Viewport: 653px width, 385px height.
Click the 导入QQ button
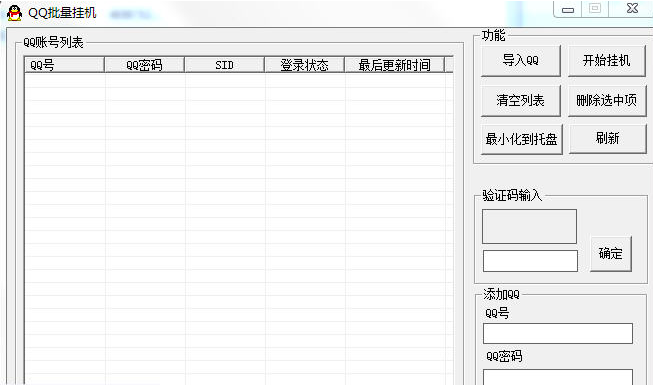click(521, 61)
